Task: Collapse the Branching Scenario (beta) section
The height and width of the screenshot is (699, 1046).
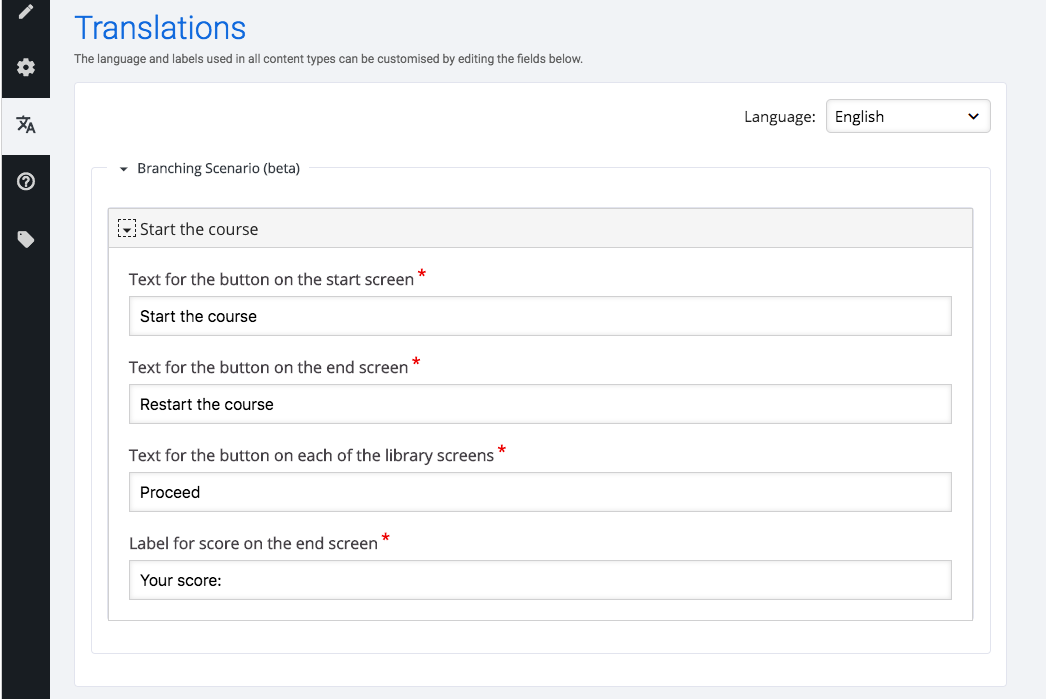Action: coord(123,169)
